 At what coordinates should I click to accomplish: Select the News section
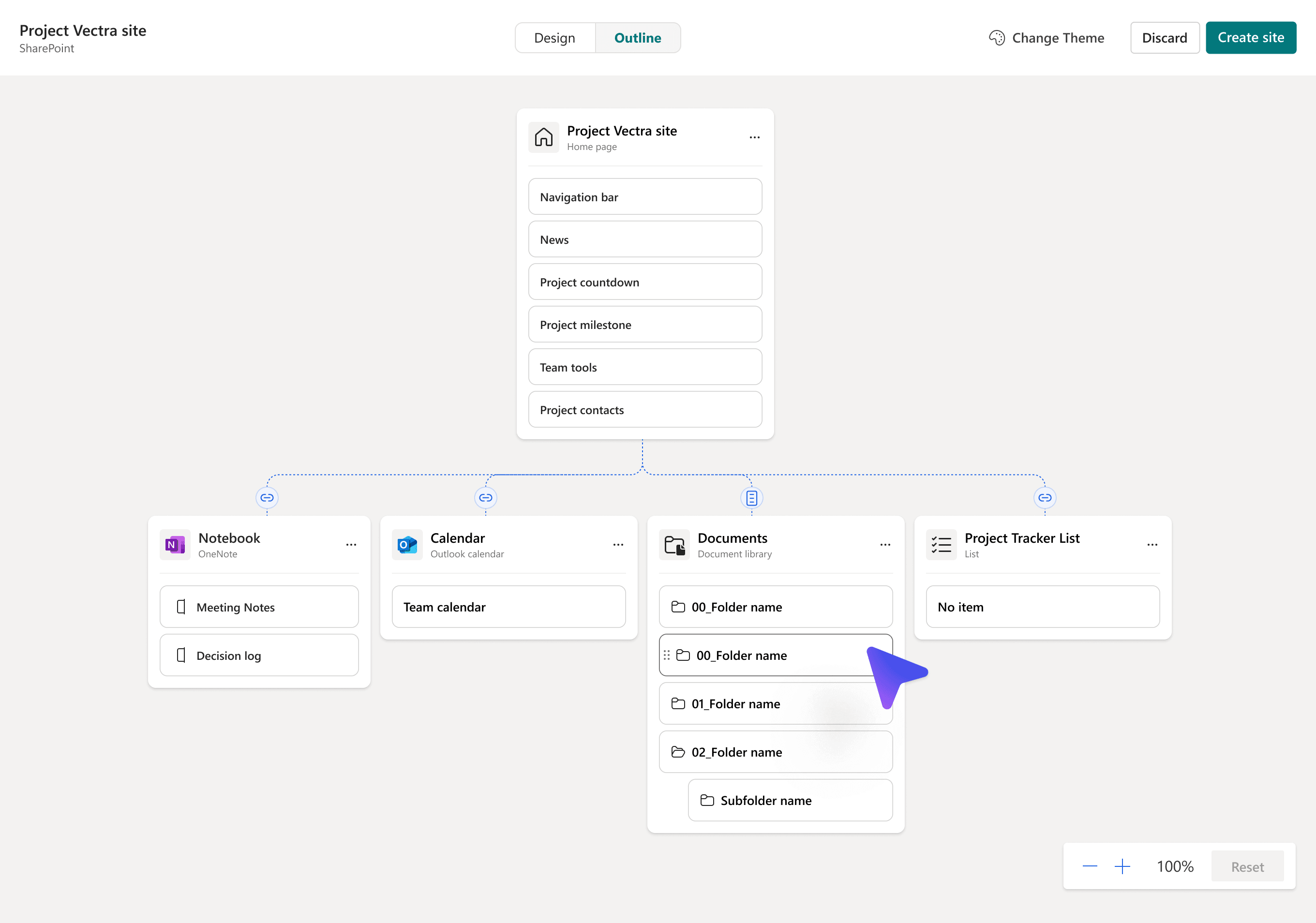645,239
